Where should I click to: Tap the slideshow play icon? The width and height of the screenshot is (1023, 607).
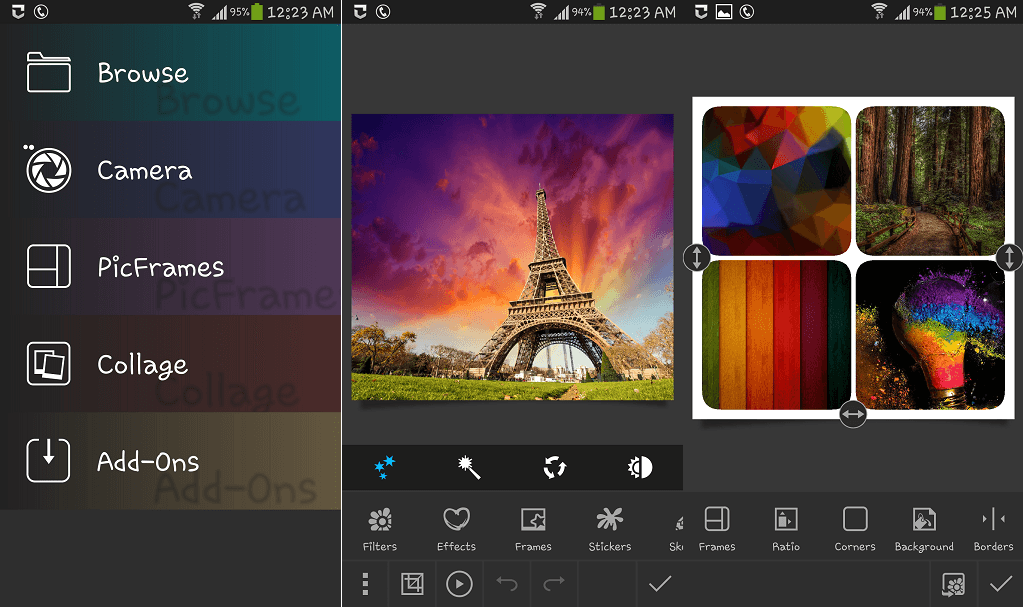(459, 583)
